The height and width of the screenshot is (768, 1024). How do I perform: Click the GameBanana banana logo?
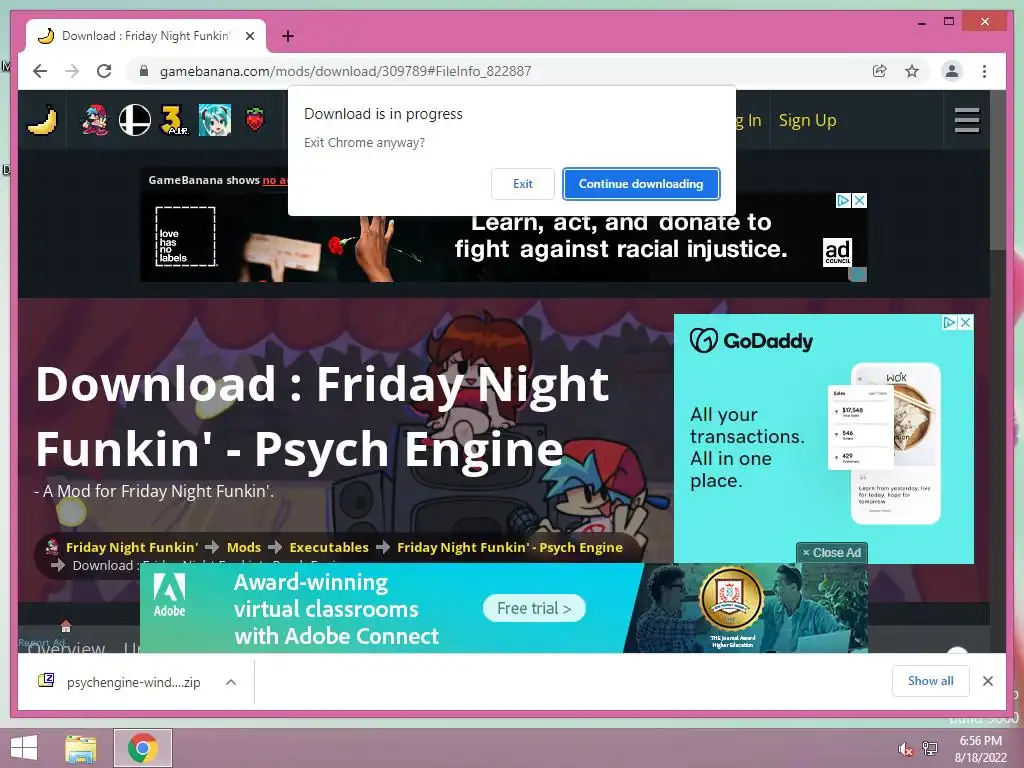pos(42,120)
